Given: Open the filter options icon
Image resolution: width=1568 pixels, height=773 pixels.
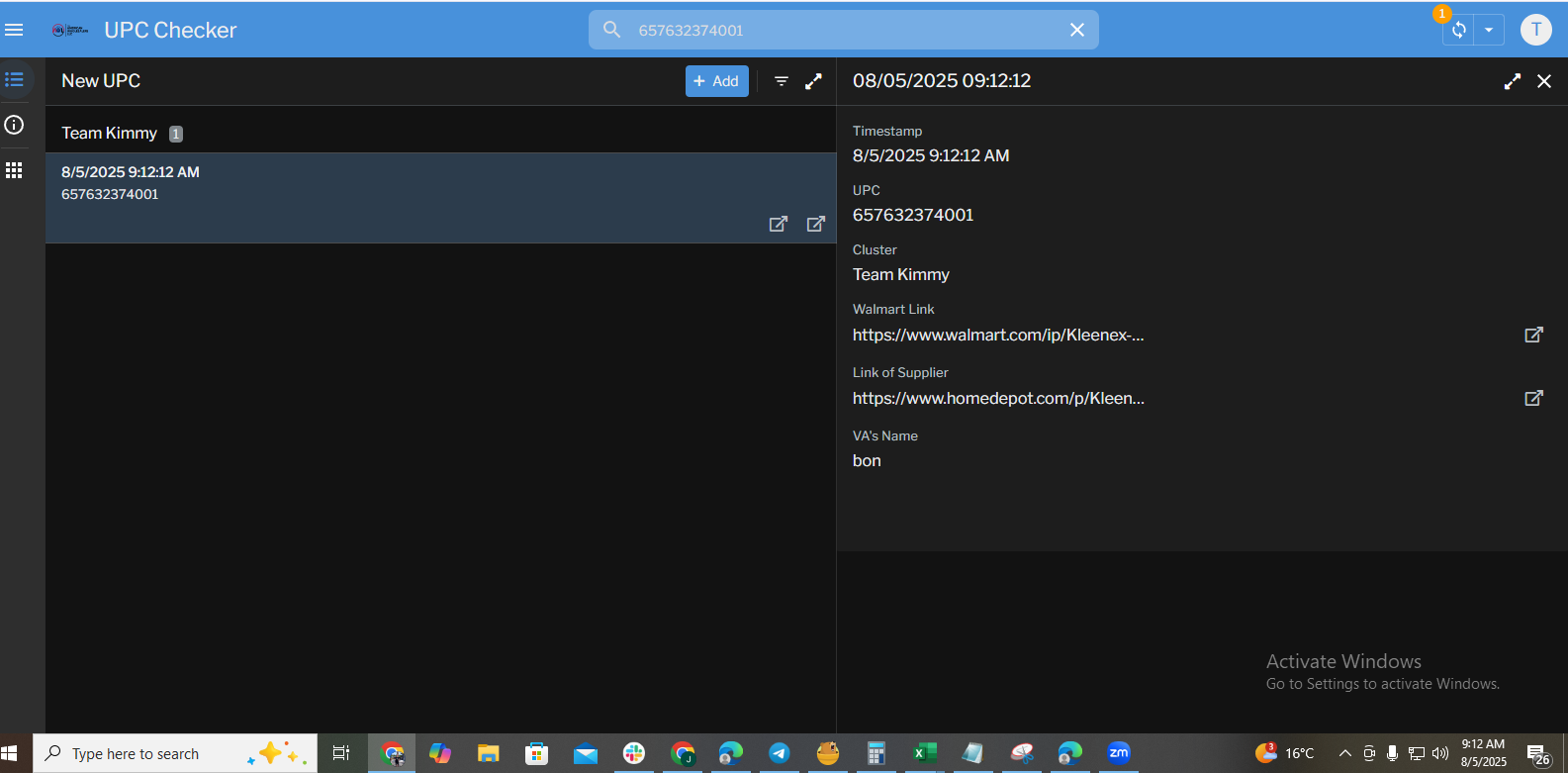Looking at the screenshot, I should pyautogui.click(x=782, y=81).
